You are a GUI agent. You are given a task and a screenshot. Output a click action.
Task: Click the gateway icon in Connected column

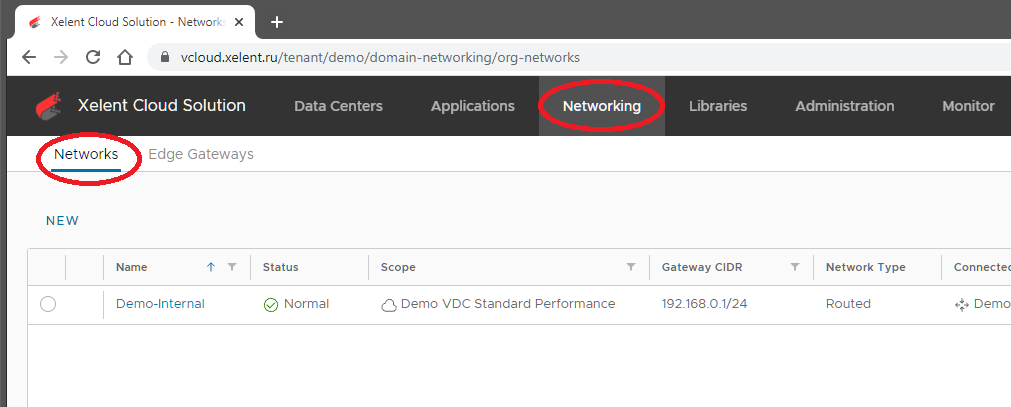click(962, 304)
